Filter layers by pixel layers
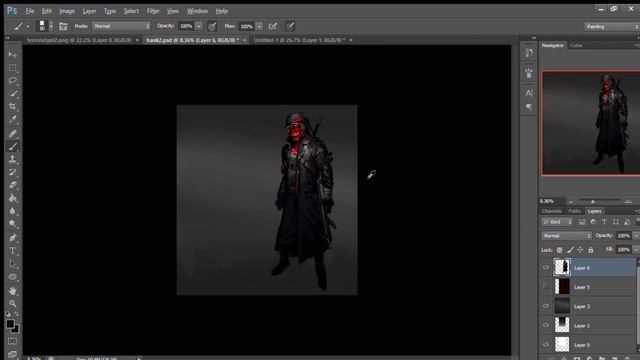 582,222
